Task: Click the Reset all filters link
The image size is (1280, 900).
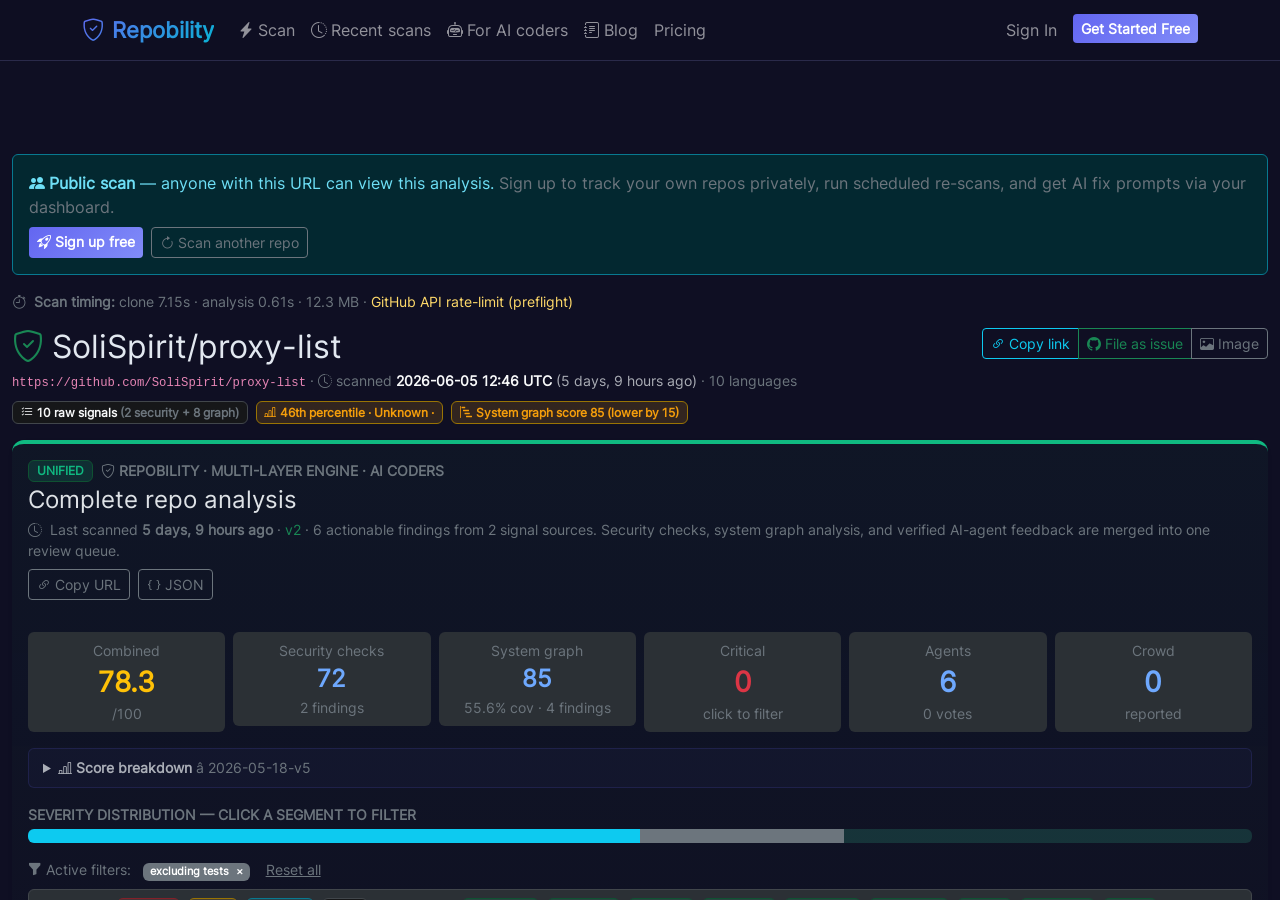Action: click(x=293, y=870)
